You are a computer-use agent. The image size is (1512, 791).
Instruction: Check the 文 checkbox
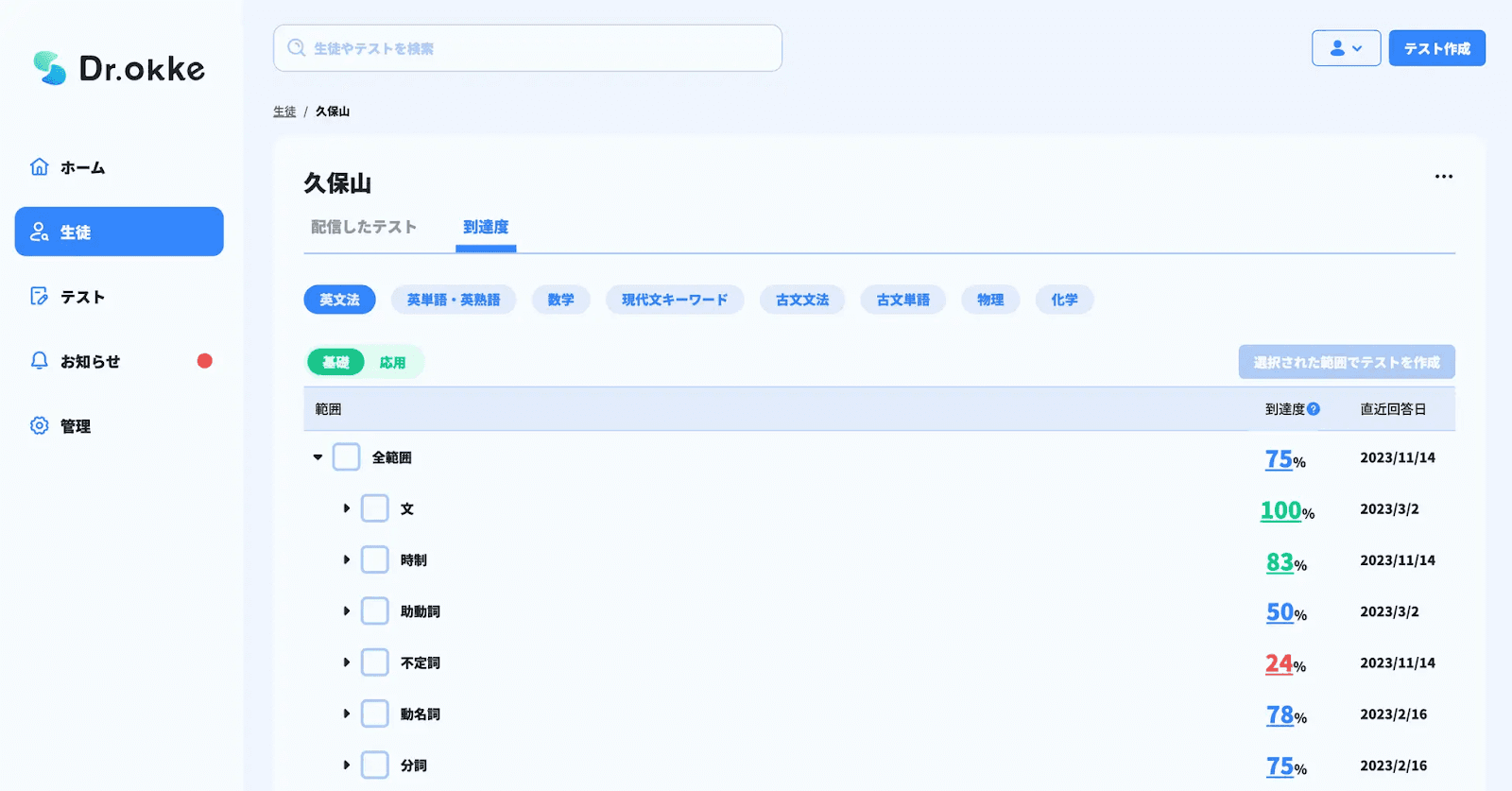coord(375,508)
